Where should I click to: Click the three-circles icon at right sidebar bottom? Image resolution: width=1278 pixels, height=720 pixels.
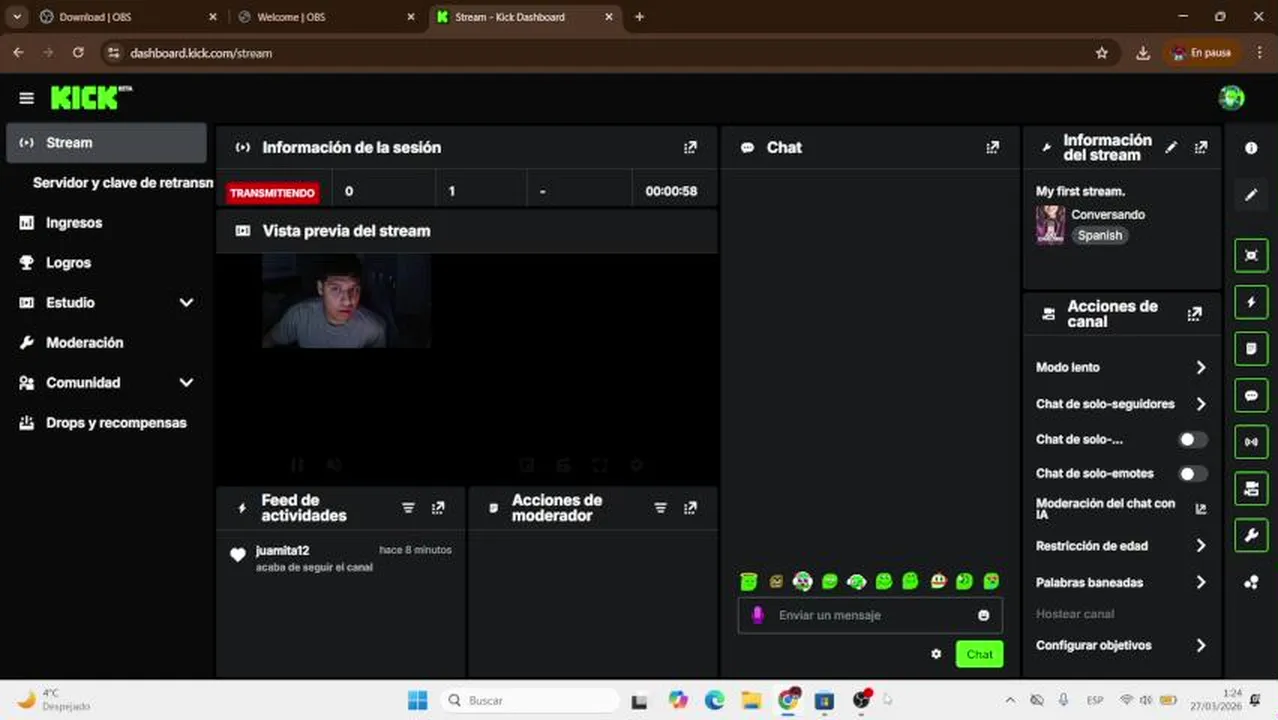pos(1251,582)
